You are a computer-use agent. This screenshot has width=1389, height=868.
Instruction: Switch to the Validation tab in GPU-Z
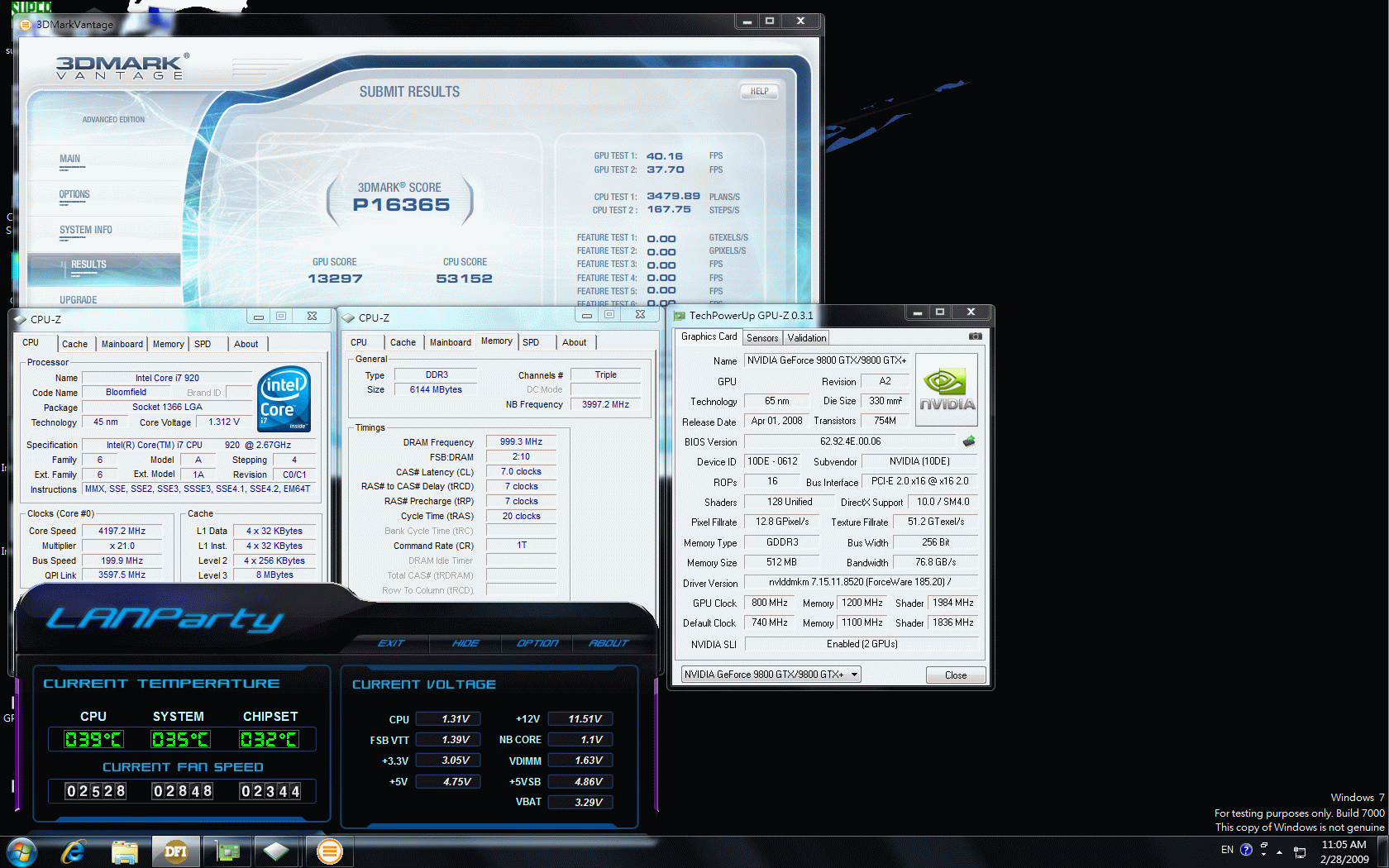pos(807,338)
